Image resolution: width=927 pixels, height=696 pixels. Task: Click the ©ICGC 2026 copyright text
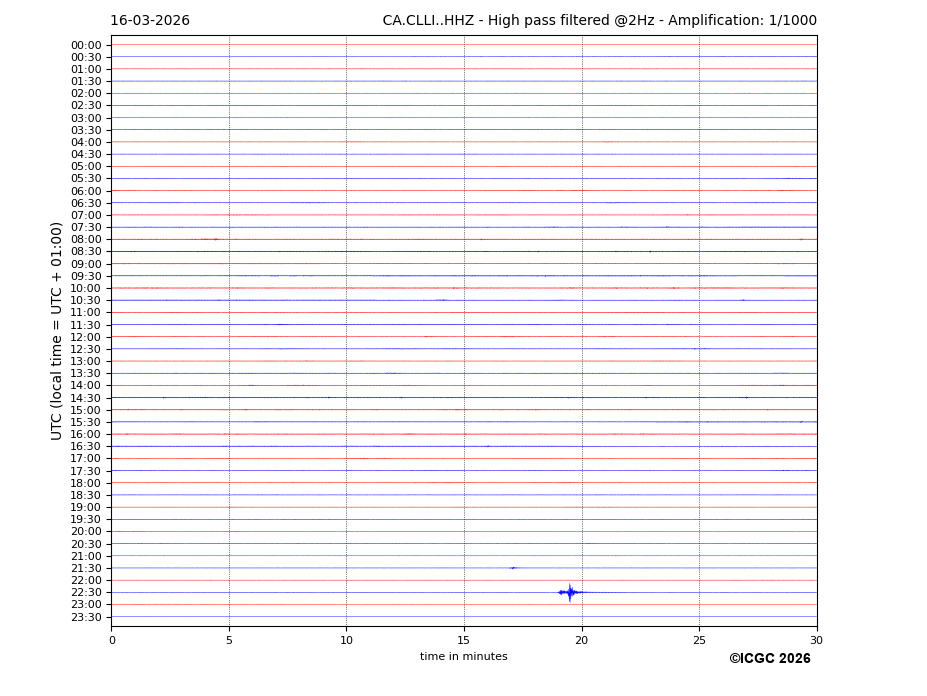click(x=769, y=658)
